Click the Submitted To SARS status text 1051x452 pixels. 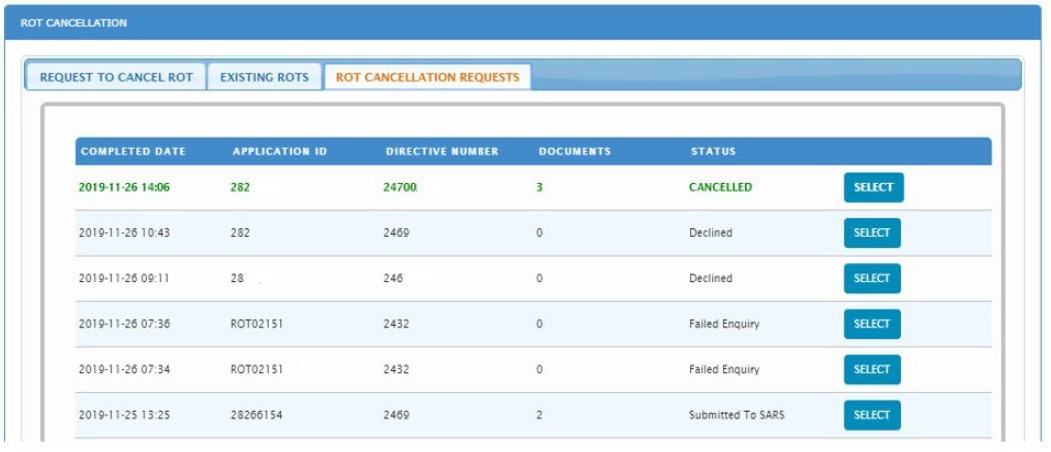pyautogui.click(x=736, y=415)
